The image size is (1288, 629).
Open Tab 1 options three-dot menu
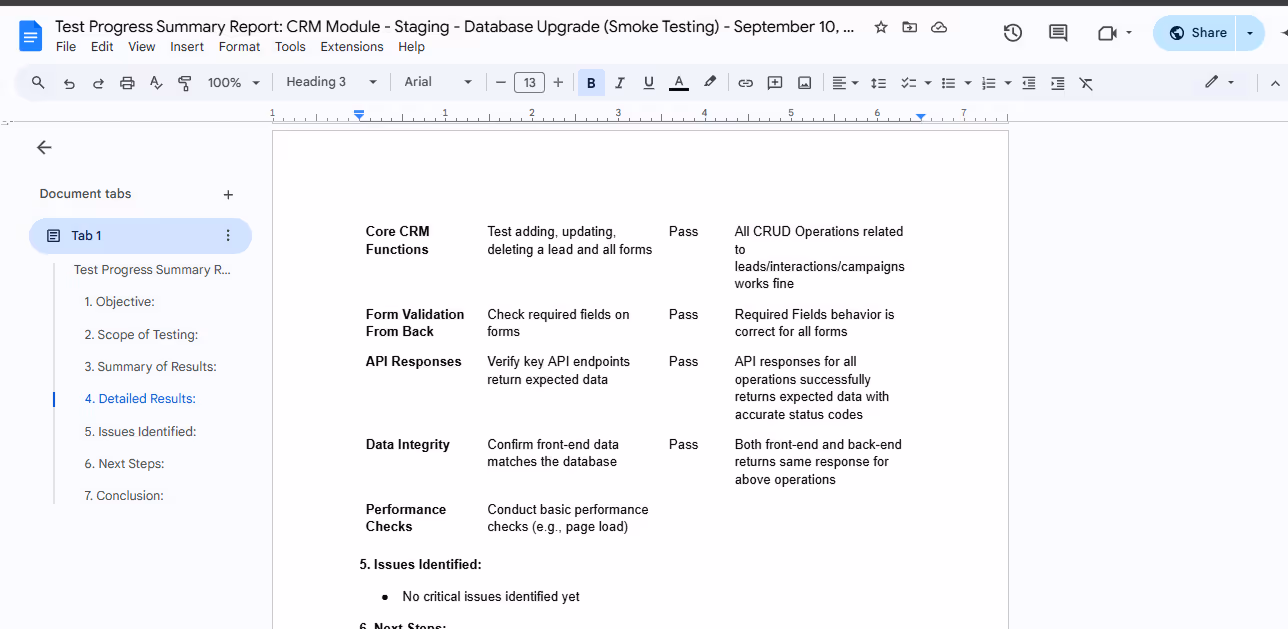coord(228,236)
